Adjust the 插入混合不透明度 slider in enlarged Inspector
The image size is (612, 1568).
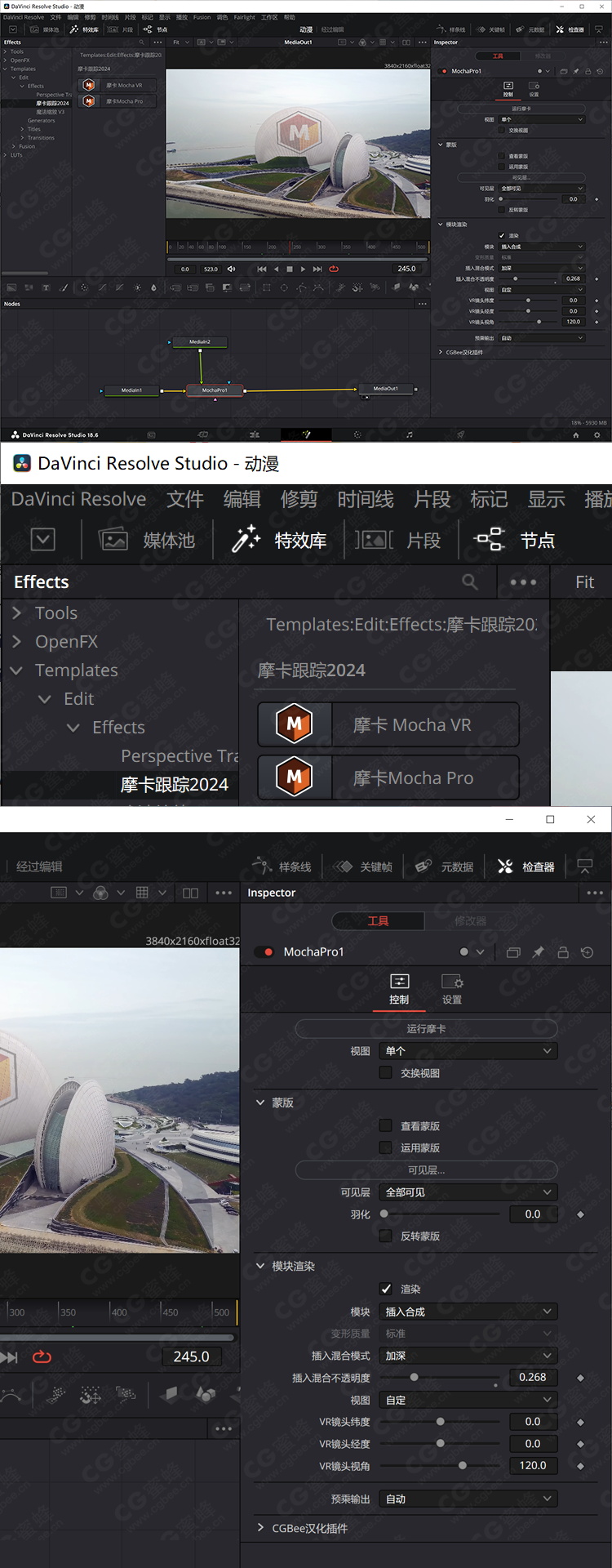(x=440, y=1377)
